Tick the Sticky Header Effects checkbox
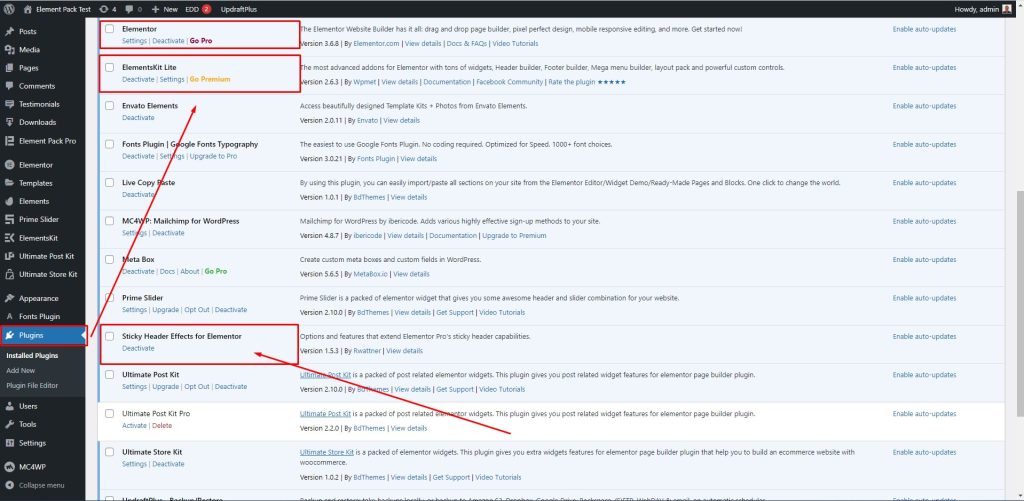Image resolution: width=1024 pixels, height=501 pixels. 110,336
